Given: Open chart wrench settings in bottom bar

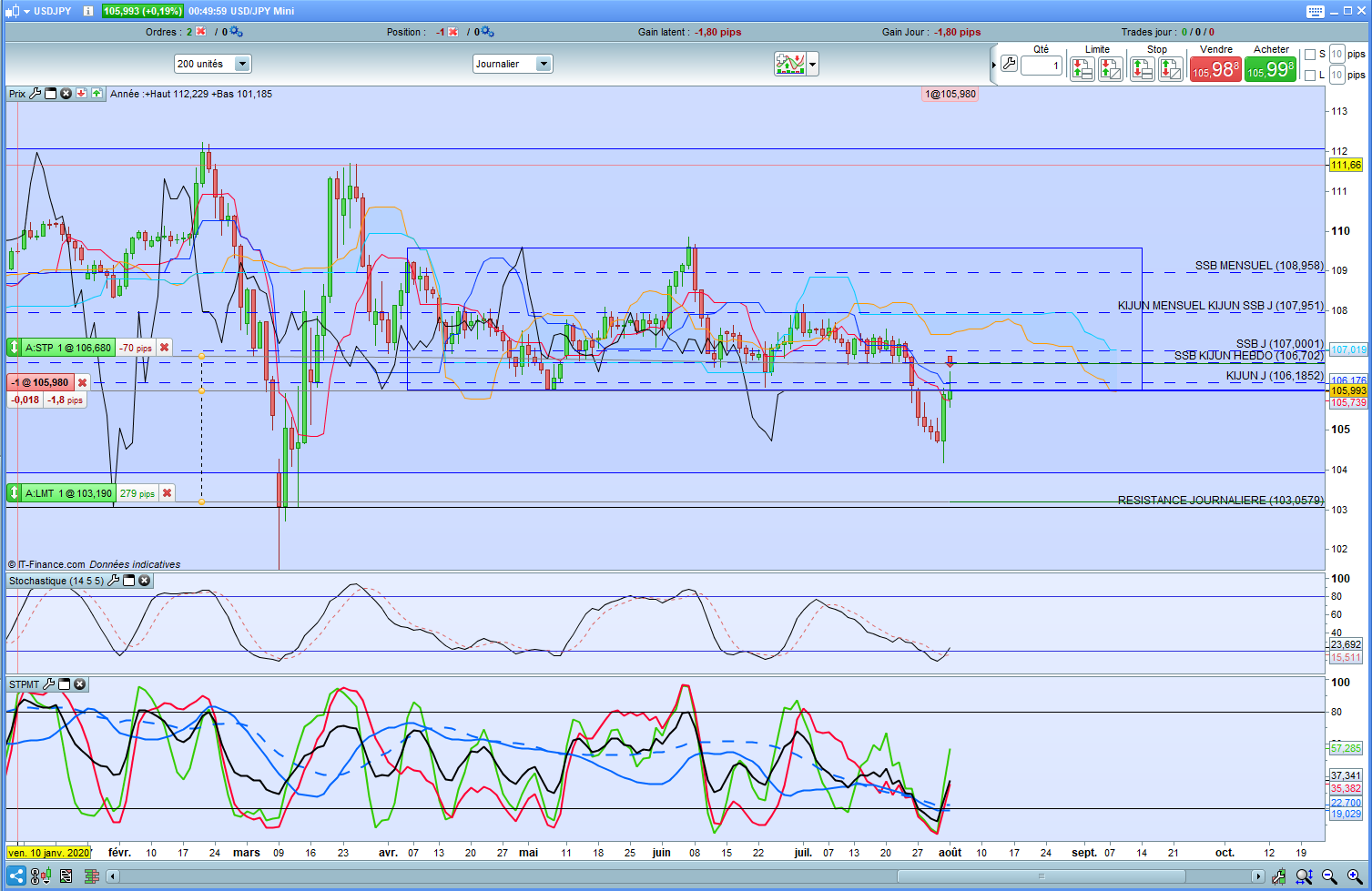Looking at the screenshot, I should (1279, 876).
